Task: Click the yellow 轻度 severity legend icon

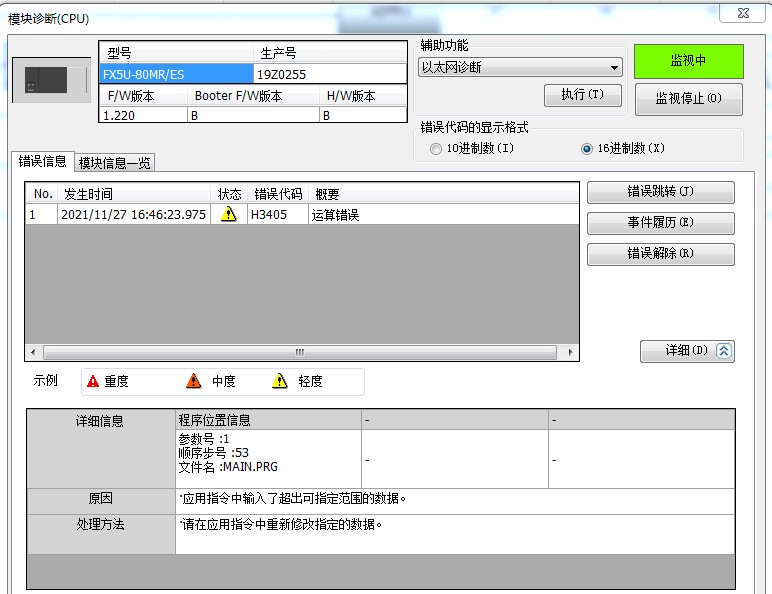Action: [x=280, y=381]
